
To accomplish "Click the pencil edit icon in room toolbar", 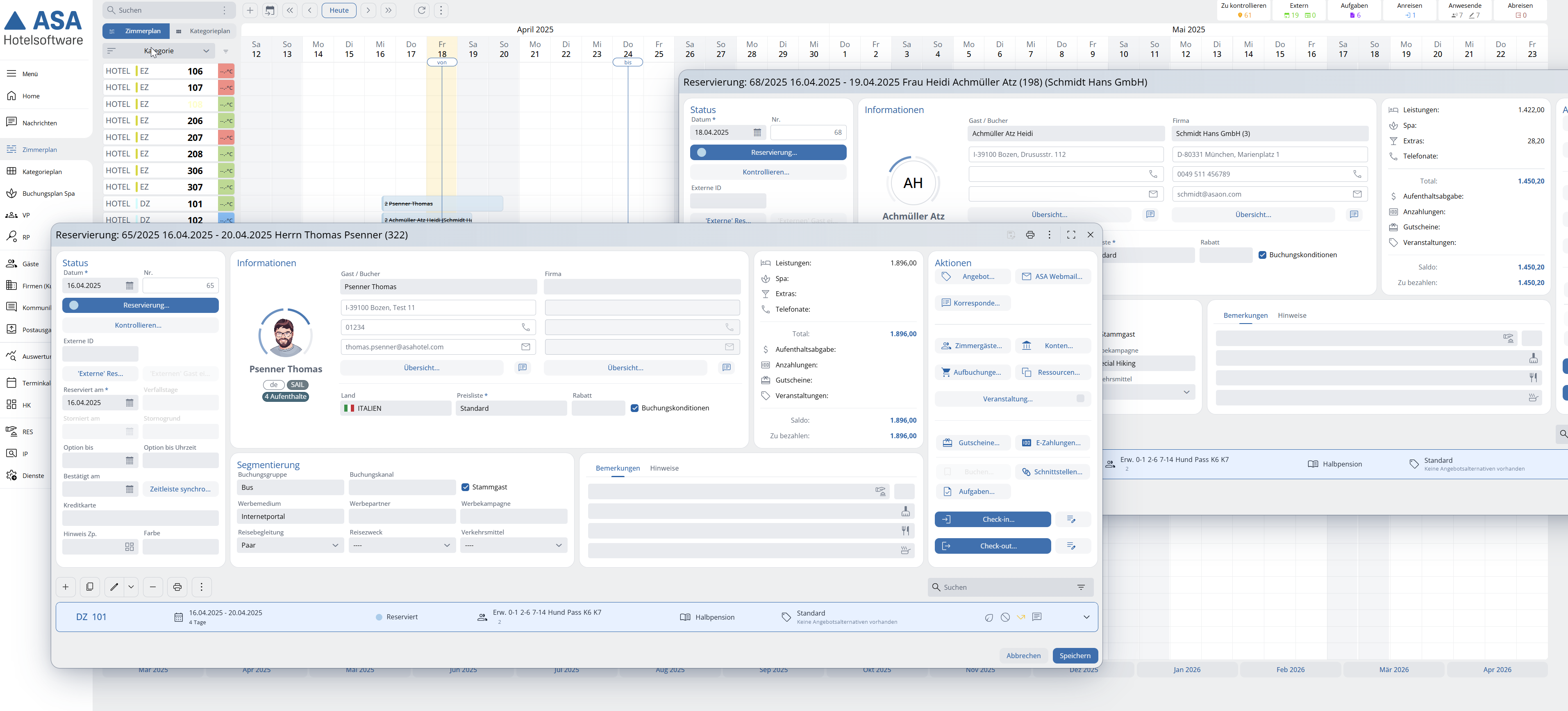I will click(114, 587).
